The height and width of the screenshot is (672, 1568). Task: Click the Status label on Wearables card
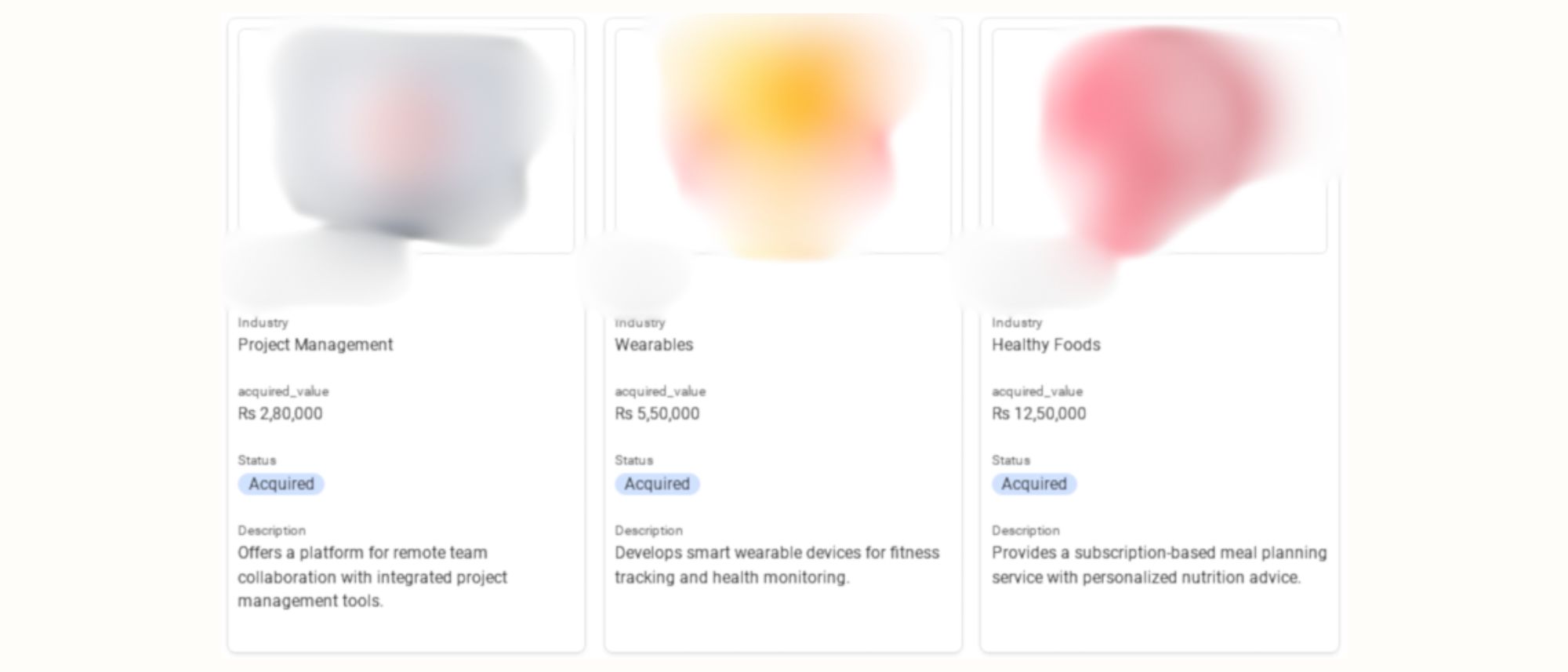pos(633,460)
